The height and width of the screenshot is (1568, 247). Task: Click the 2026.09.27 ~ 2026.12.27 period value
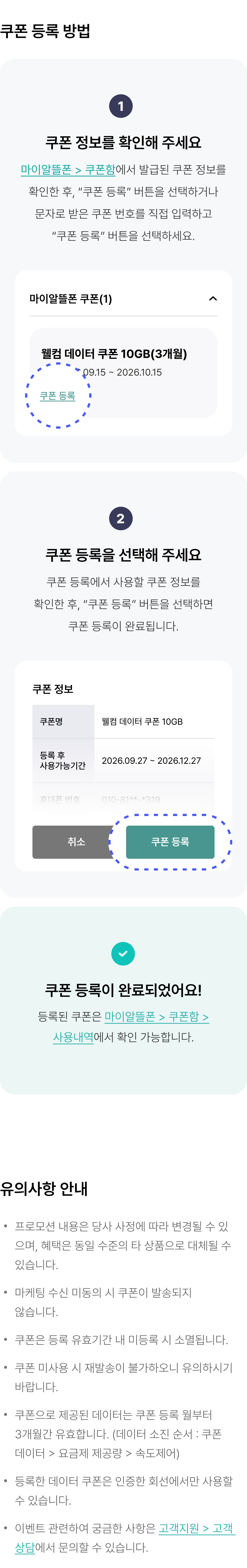click(x=151, y=760)
